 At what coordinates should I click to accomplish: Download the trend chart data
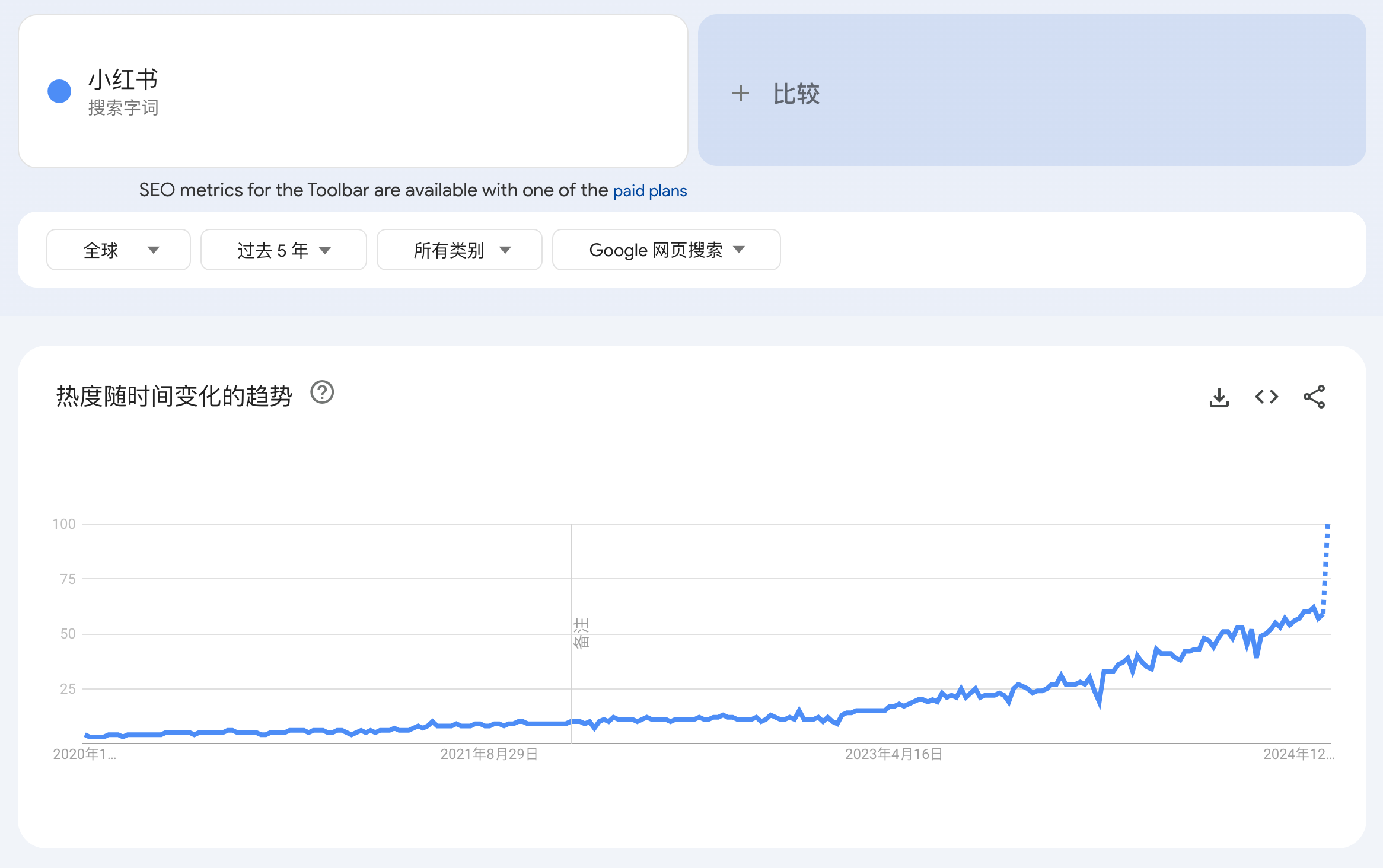1219,397
